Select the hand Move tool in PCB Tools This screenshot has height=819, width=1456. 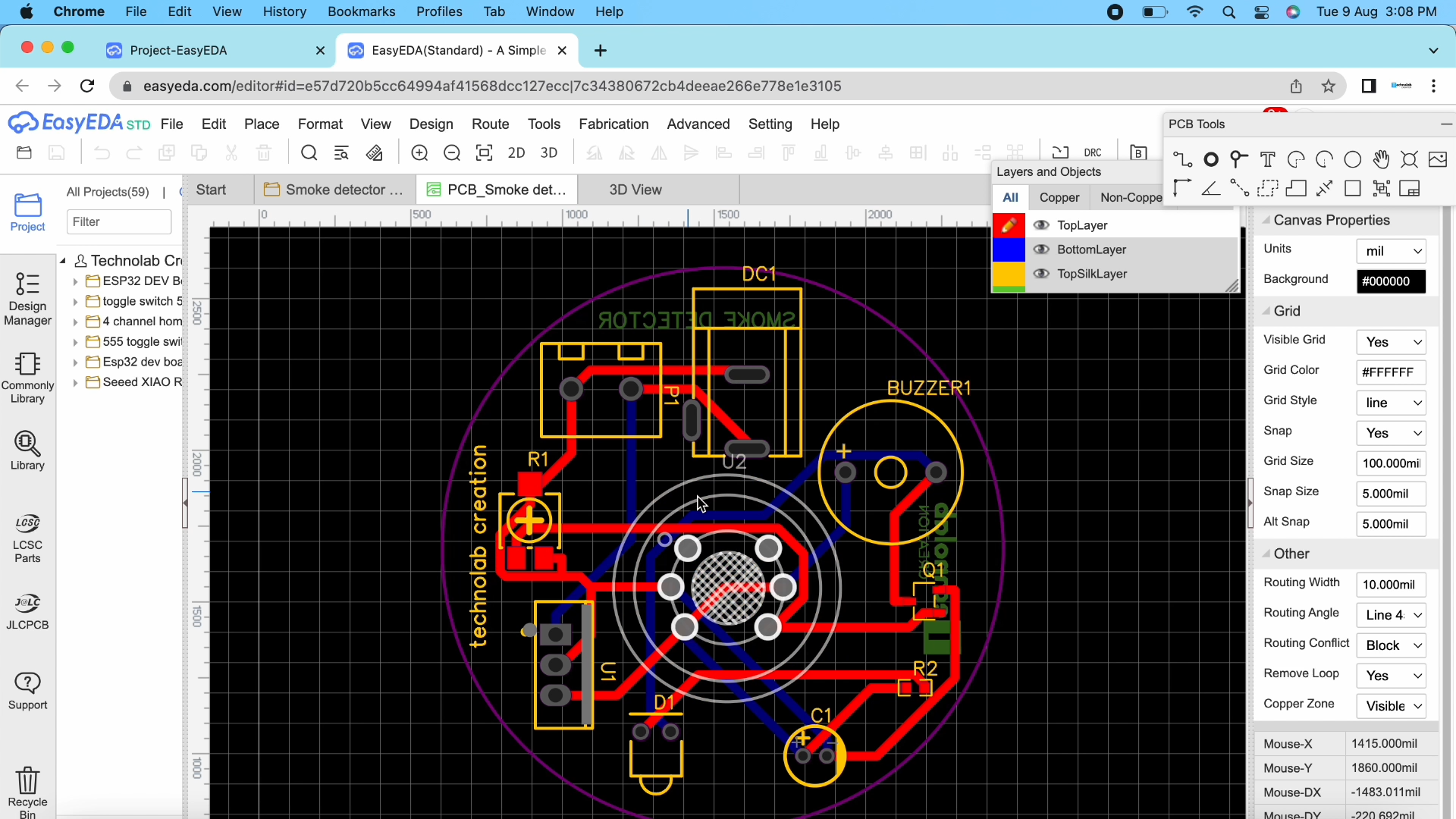click(x=1381, y=159)
